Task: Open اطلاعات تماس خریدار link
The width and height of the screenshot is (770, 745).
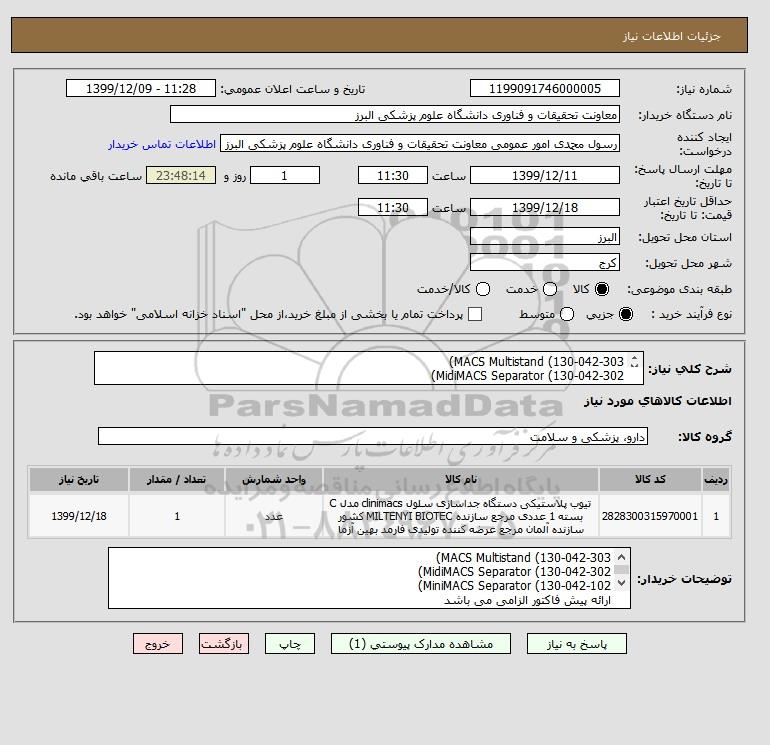Action: 162,144
